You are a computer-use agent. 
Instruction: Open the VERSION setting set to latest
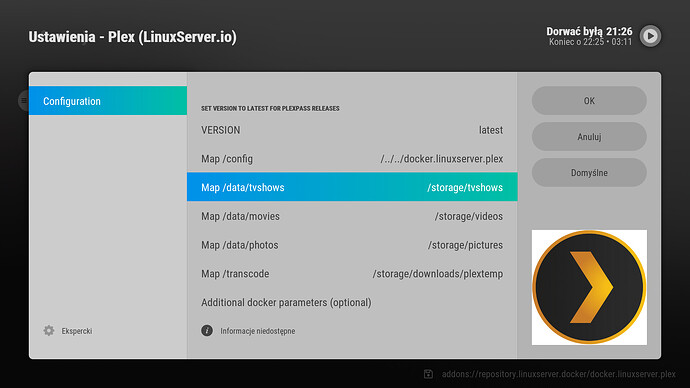352,130
